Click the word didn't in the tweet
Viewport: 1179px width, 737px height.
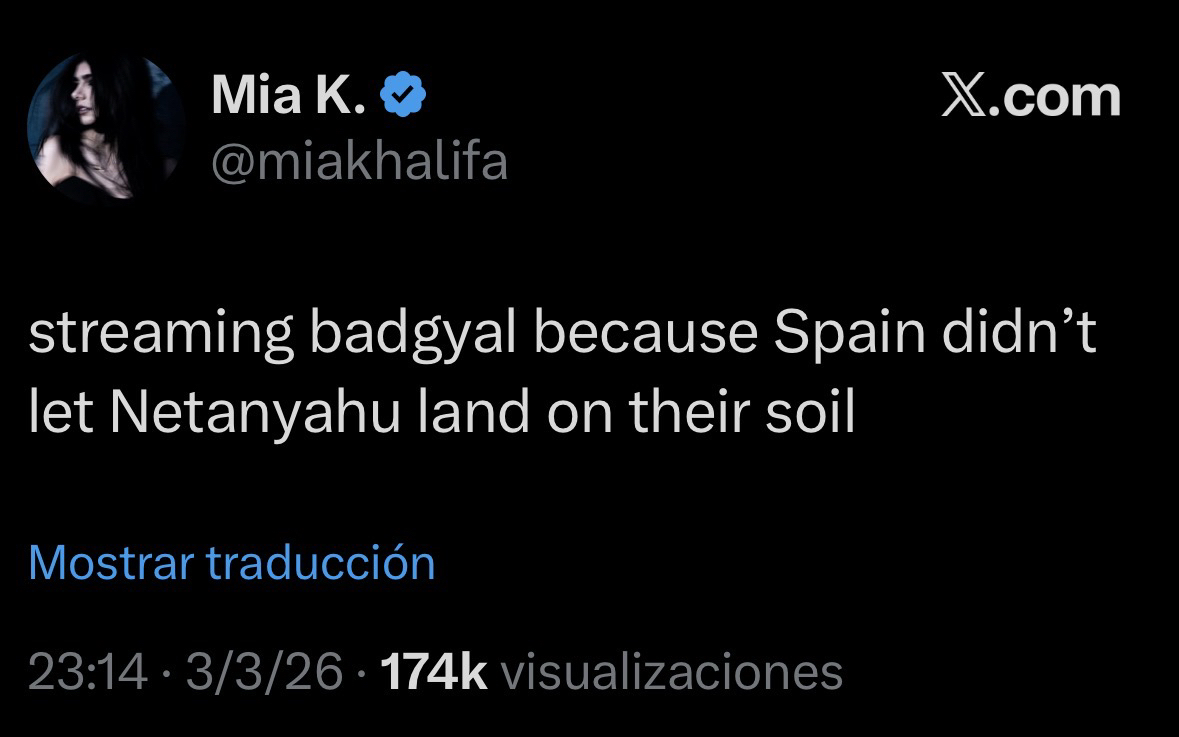point(1018,335)
